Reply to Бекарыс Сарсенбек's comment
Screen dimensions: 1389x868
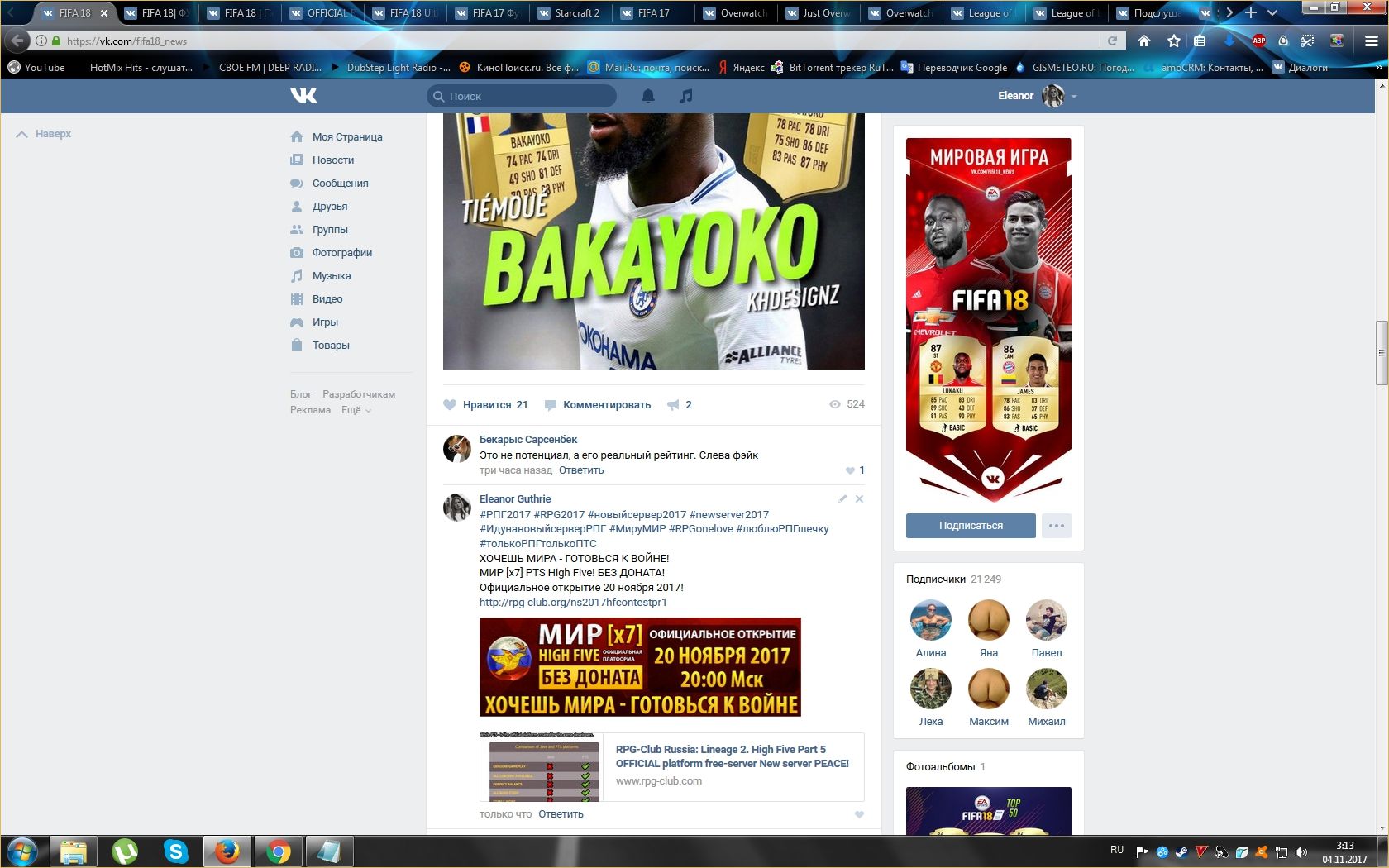coord(581,470)
